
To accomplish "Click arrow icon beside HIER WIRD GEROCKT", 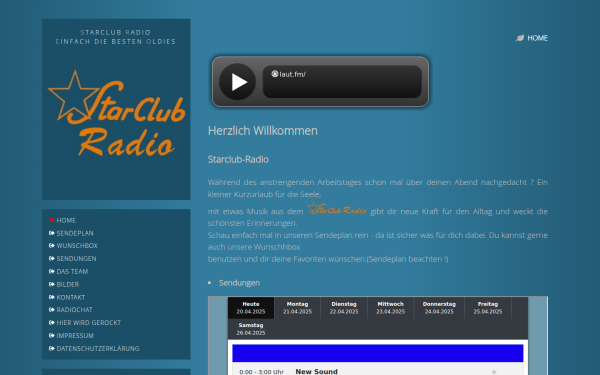I will point(52,323).
